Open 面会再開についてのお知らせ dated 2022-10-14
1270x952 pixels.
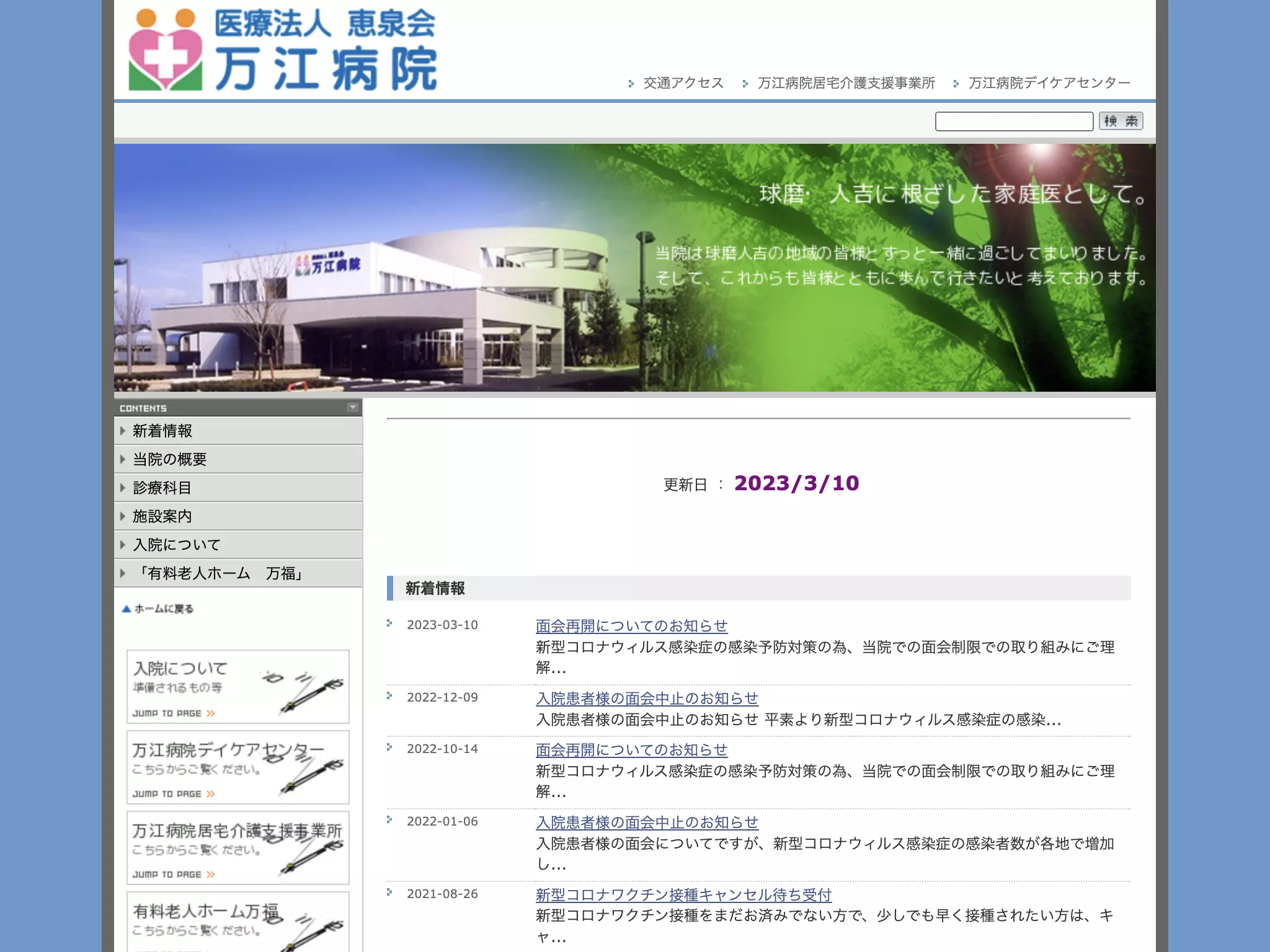[x=631, y=750]
